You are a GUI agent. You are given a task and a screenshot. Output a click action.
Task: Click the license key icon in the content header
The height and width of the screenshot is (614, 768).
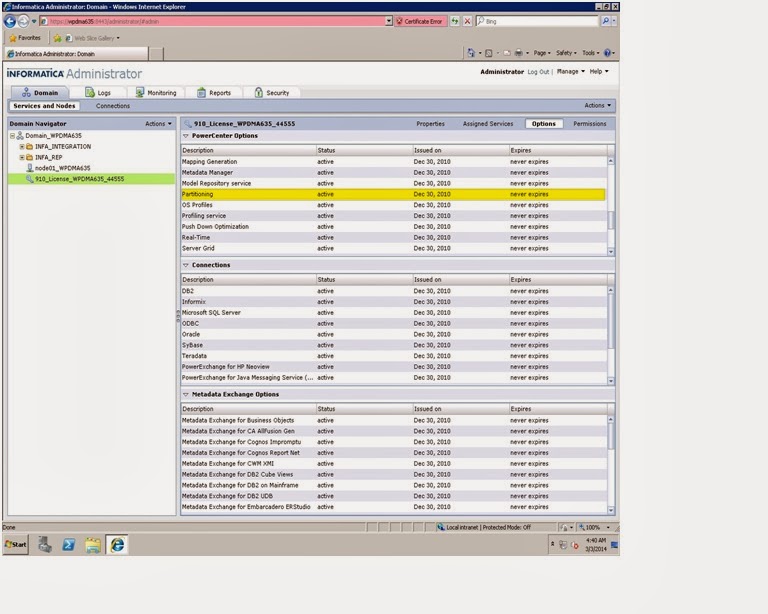click(x=188, y=124)
